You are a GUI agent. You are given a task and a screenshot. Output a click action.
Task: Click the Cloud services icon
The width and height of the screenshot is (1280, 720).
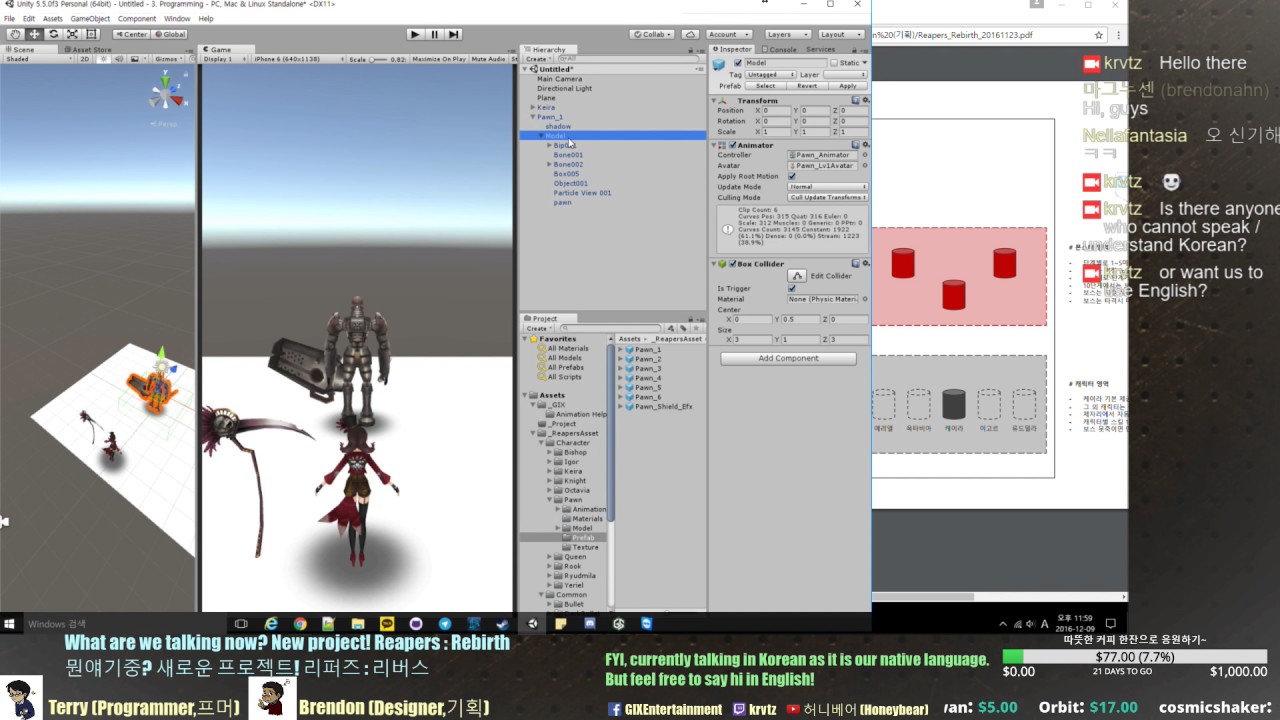click(x=690, y=34)
